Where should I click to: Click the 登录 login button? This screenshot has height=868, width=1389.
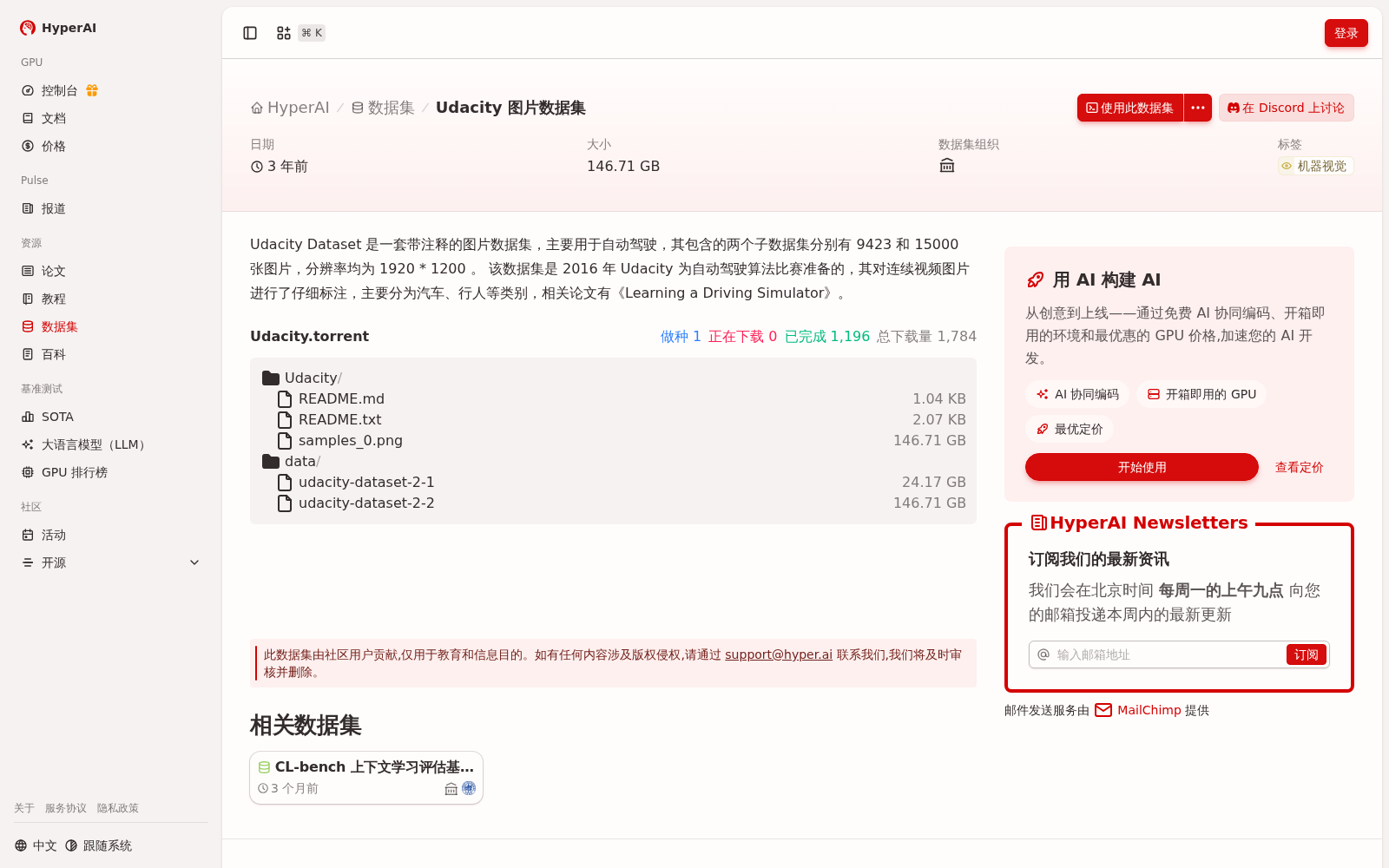tap(1346, 33)
